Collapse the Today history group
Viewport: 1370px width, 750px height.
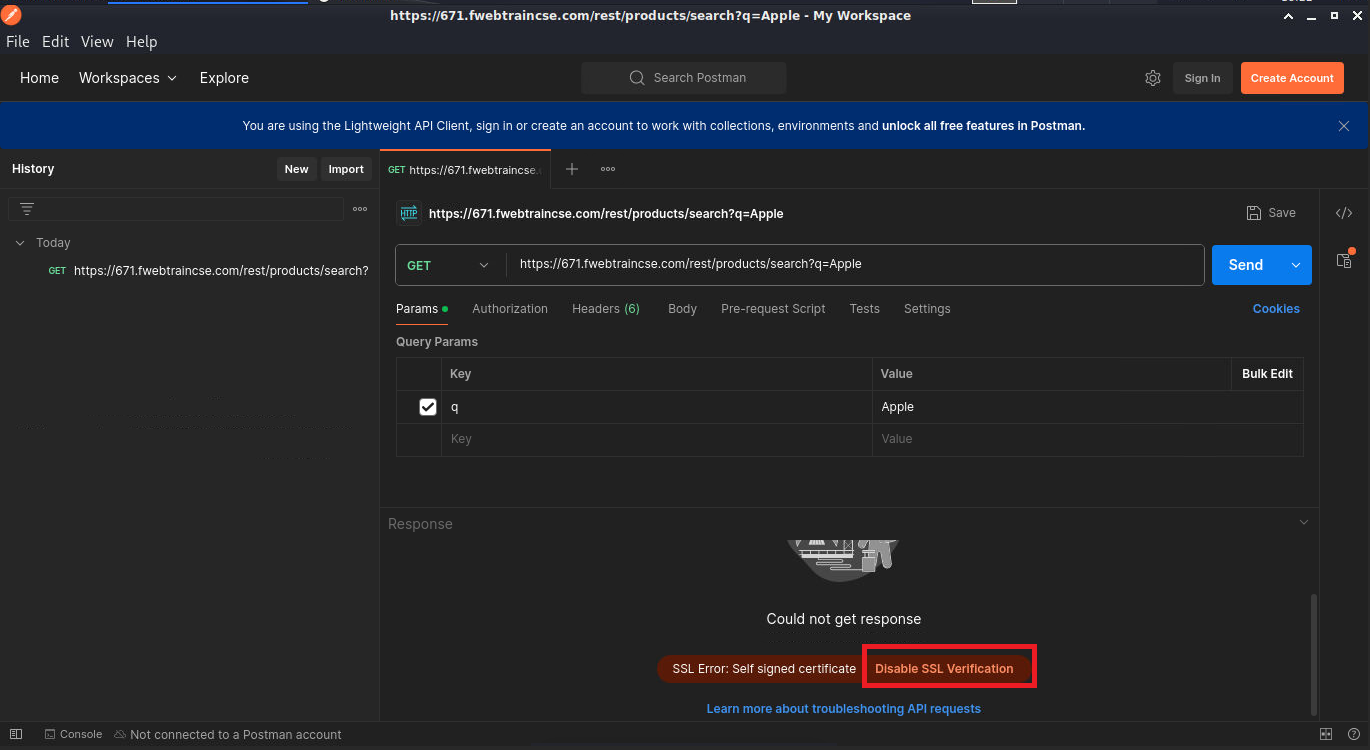pos(20,243)
